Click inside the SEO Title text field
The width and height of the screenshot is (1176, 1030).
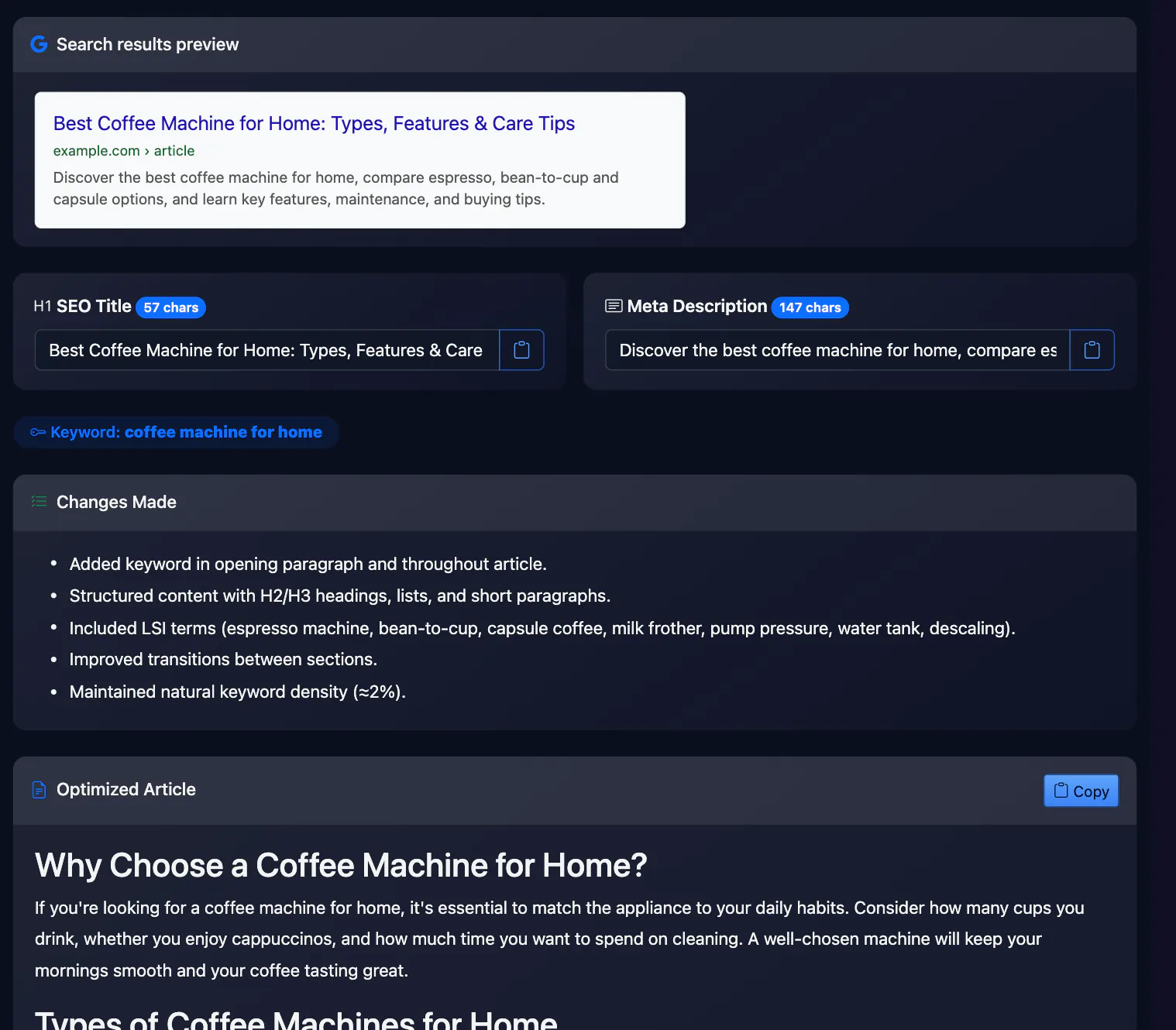click(267, 350)
